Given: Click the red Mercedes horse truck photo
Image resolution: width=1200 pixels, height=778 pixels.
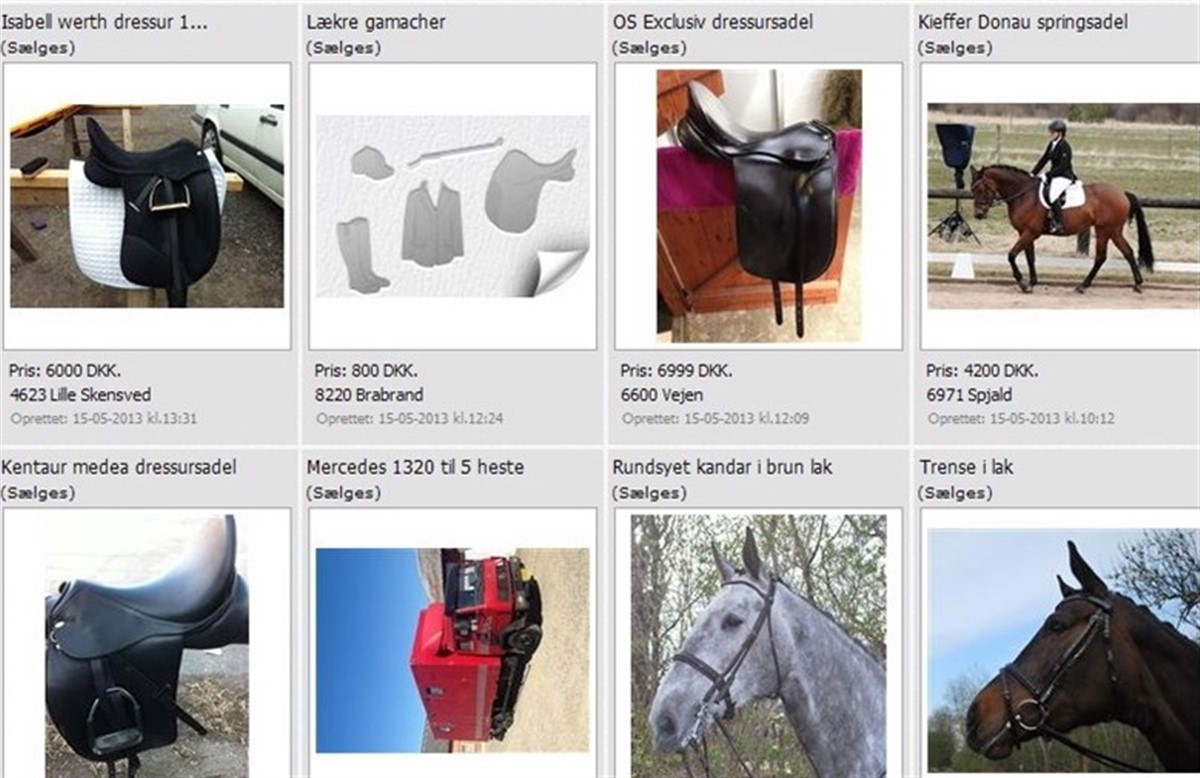Looking at the screenshot, I should coord(453,650).
